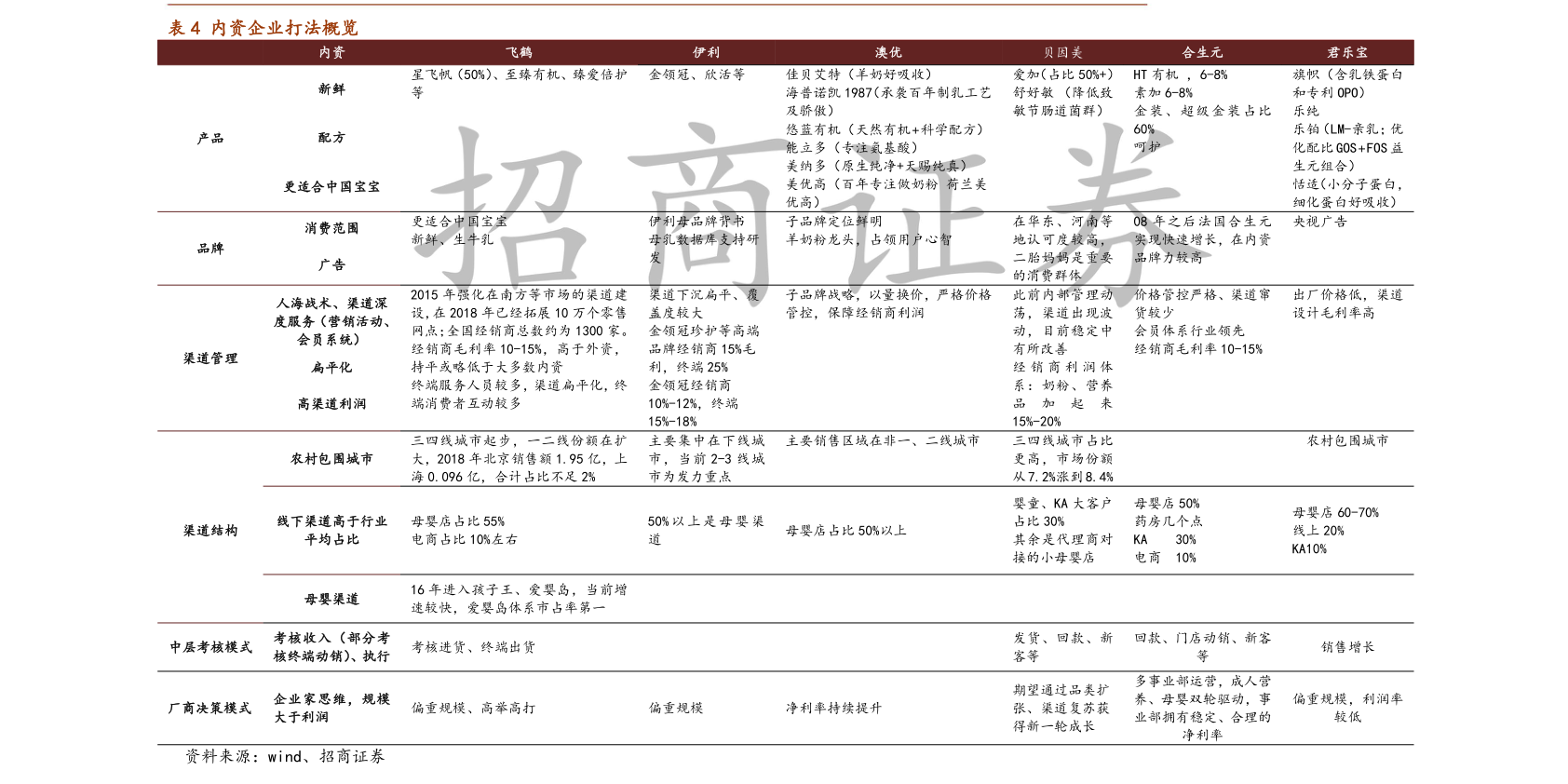The image size is (1568, 784).
Task: Click 主要销售区域在非一、二线城市 cell
Action: point(883,440)
